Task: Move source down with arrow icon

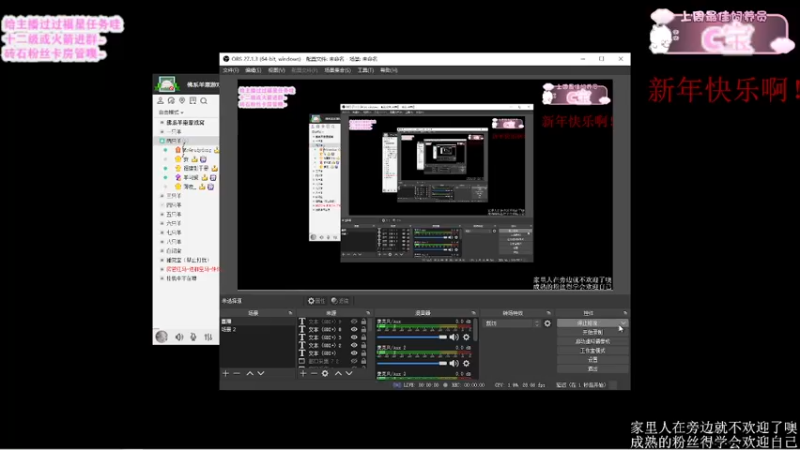Action: pos(349,373)
